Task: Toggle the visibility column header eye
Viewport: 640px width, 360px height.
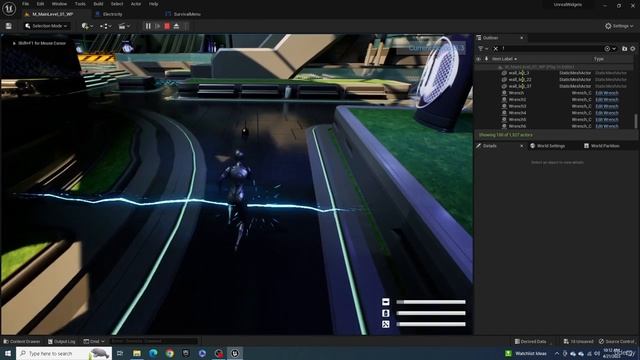Action: (478, 59)
